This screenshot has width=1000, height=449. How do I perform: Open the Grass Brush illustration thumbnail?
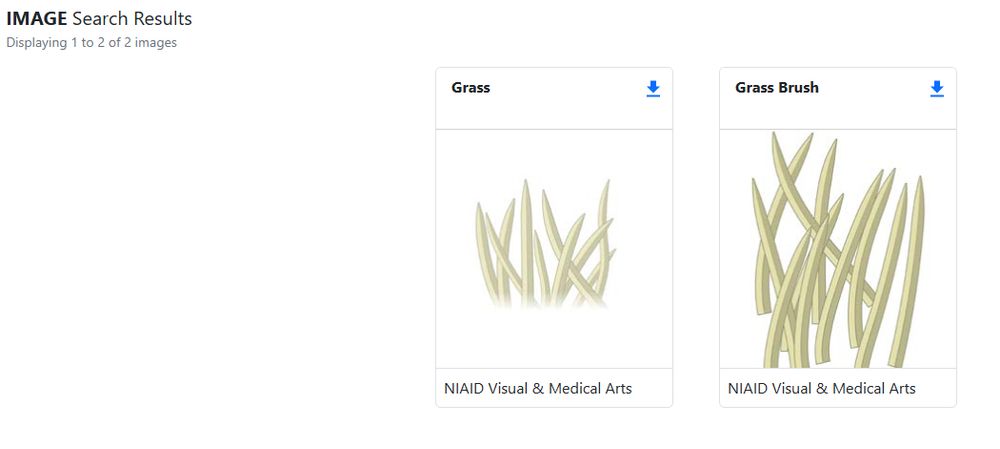point(838,249)
